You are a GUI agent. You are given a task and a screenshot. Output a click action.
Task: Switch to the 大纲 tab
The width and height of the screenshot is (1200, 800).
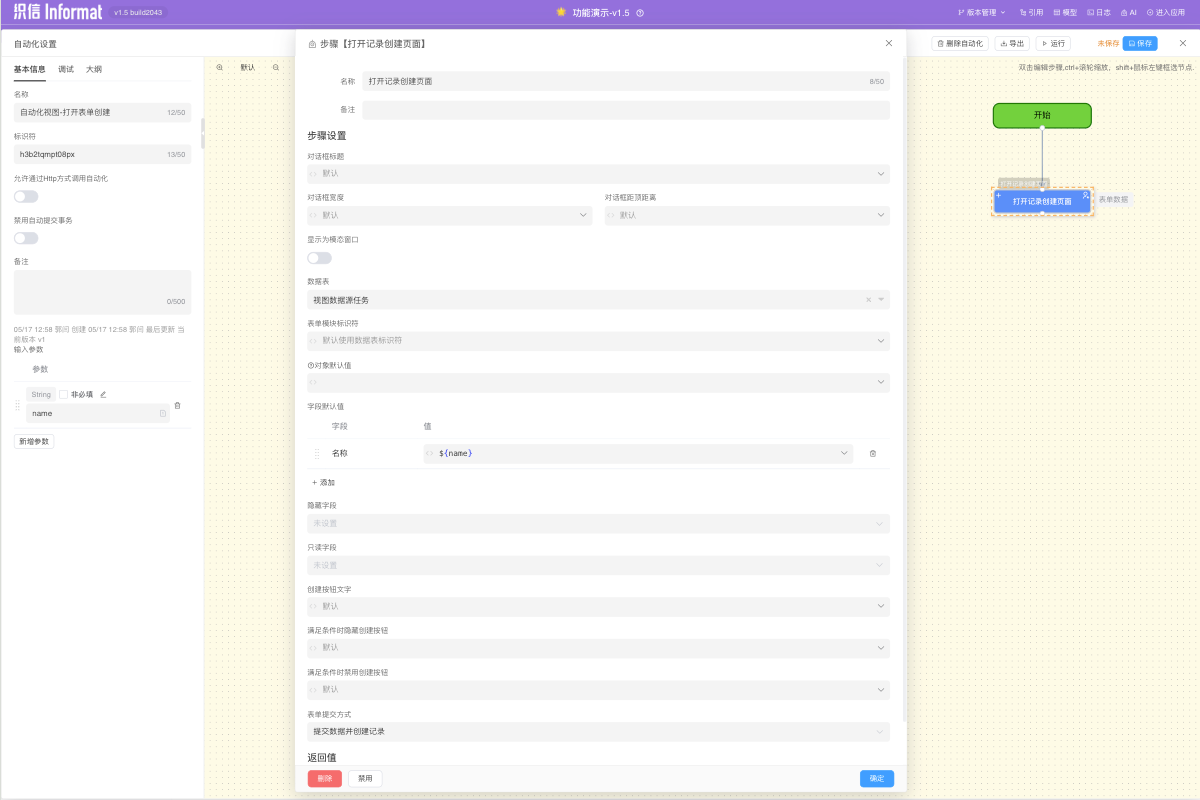[93, 69]
